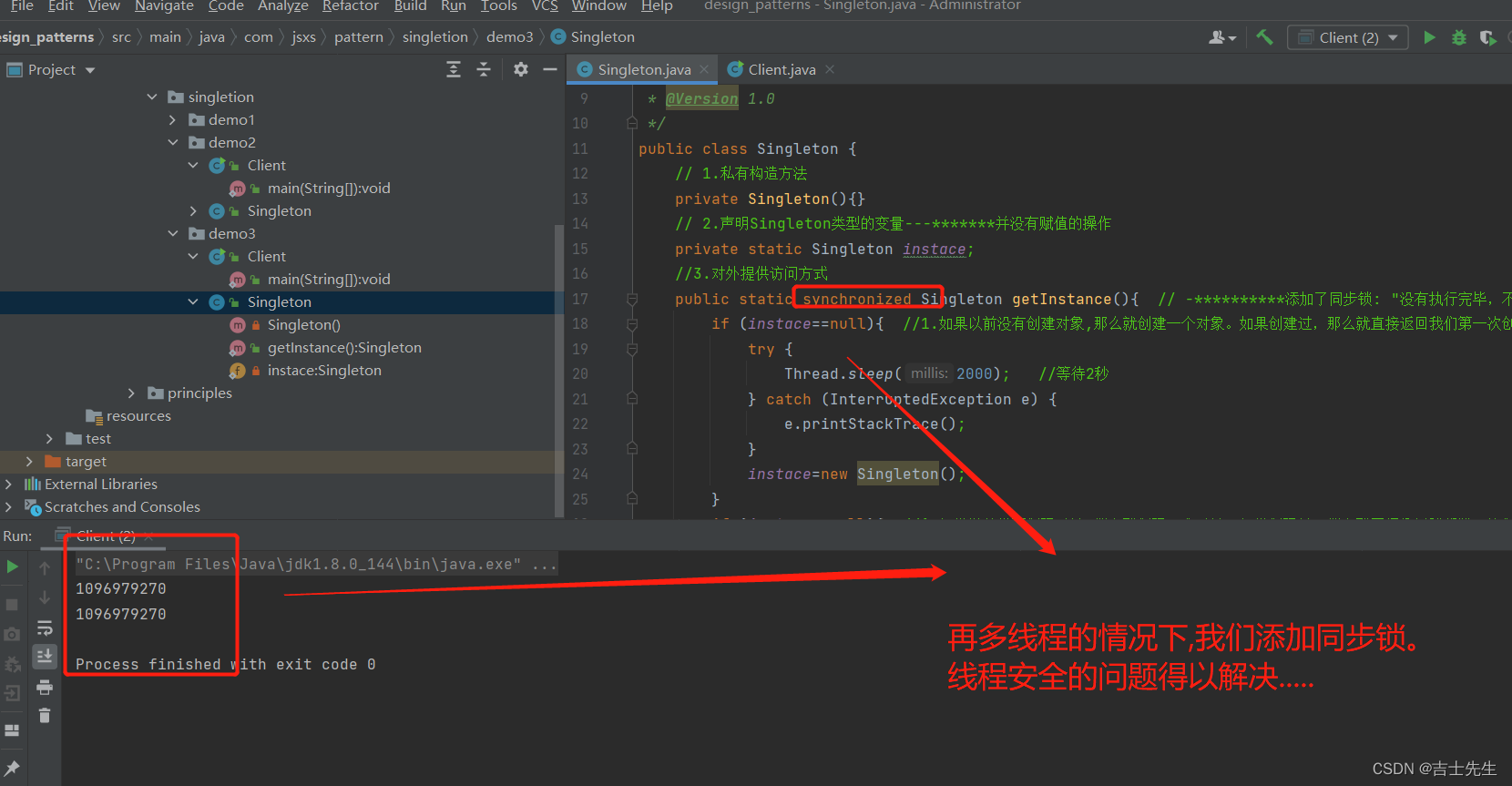Open Client (2) tab in Run panel
The image size is (1512, 786).
[106, 536]
